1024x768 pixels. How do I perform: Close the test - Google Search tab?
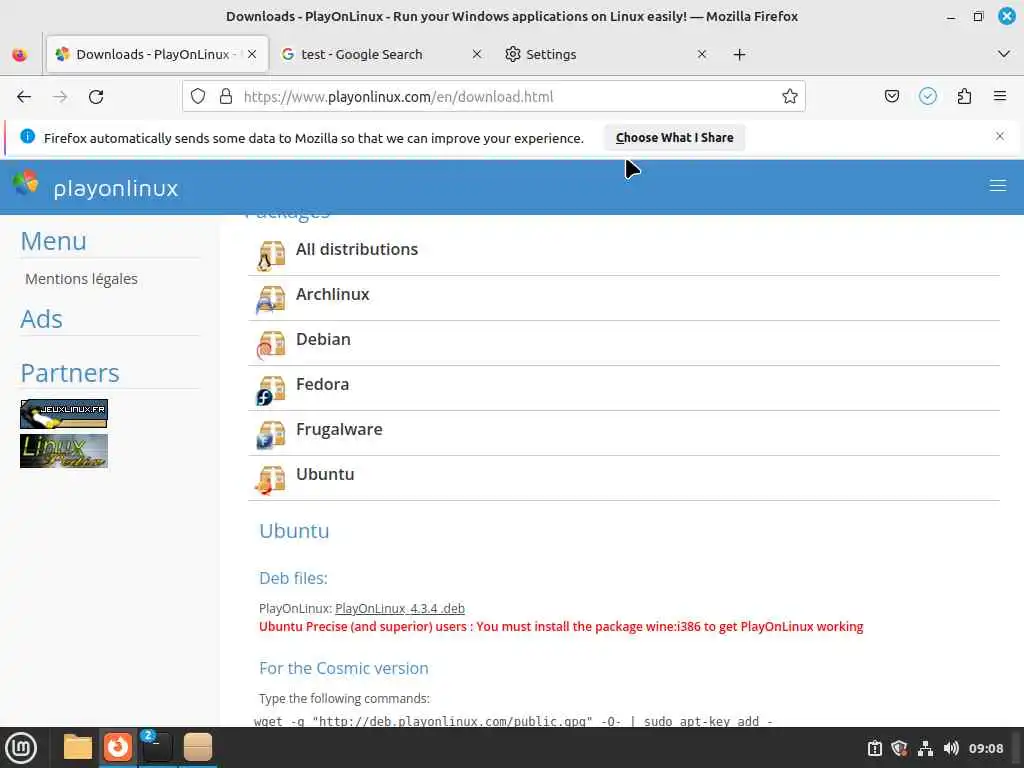coord(477,54)
